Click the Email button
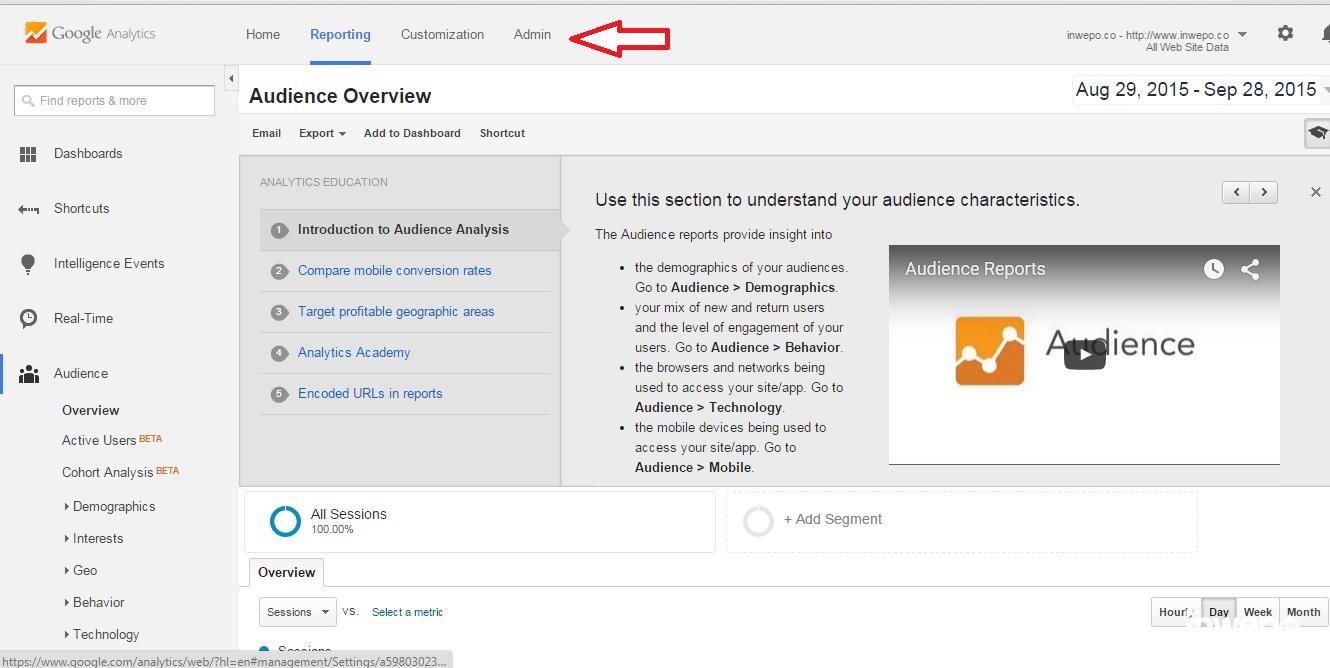Image resolution: width=1330 pixels, height=668 pixels. click(x=266, y=133)
